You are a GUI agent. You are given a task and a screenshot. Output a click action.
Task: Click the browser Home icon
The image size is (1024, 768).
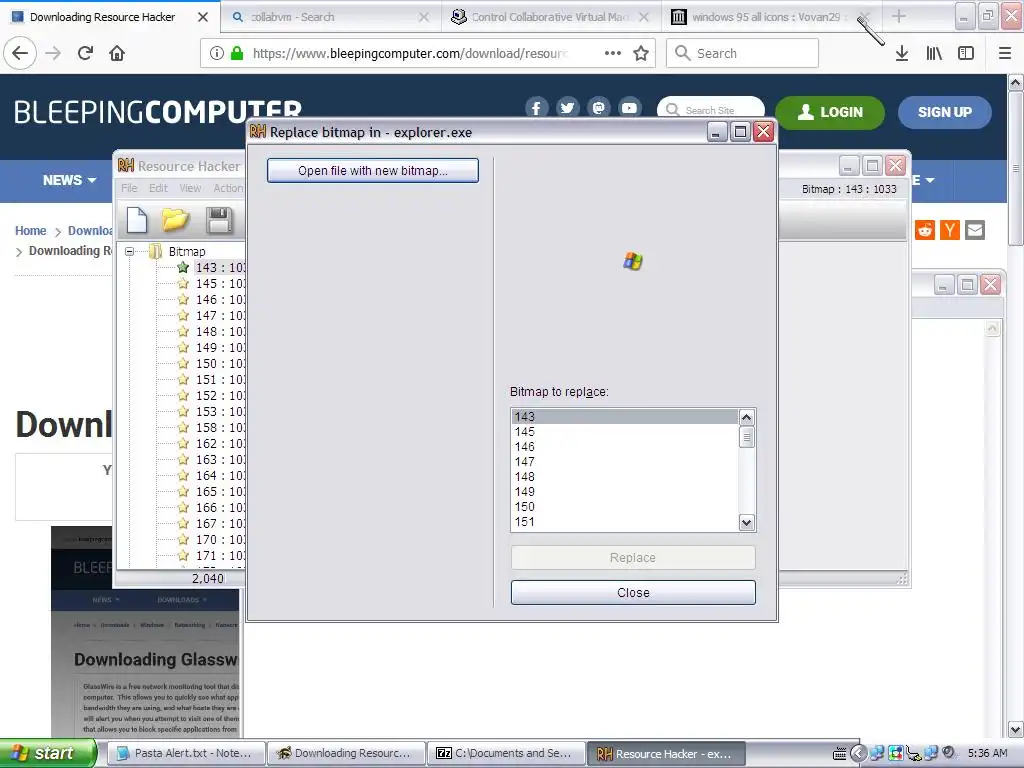(x=117, y=53)
